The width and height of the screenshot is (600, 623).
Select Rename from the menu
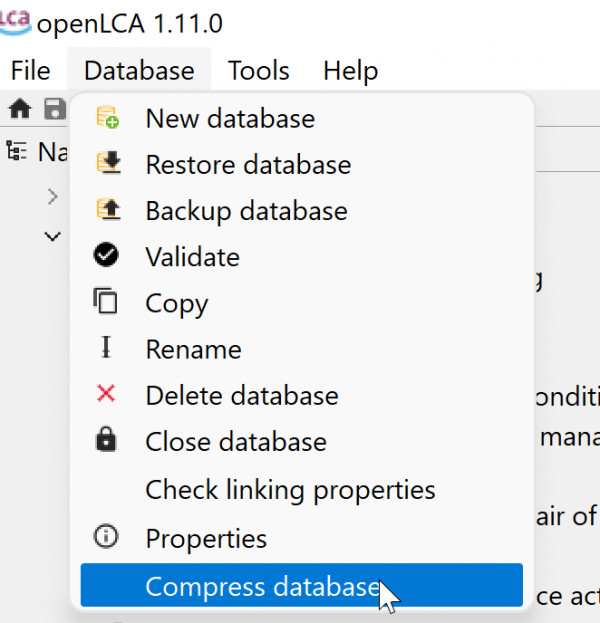302,349
